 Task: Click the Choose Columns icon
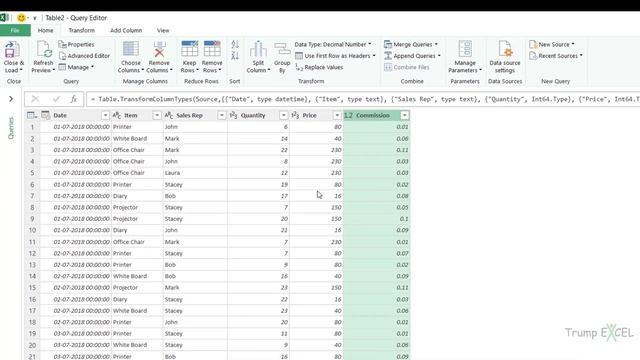click(x=131, y=49)
